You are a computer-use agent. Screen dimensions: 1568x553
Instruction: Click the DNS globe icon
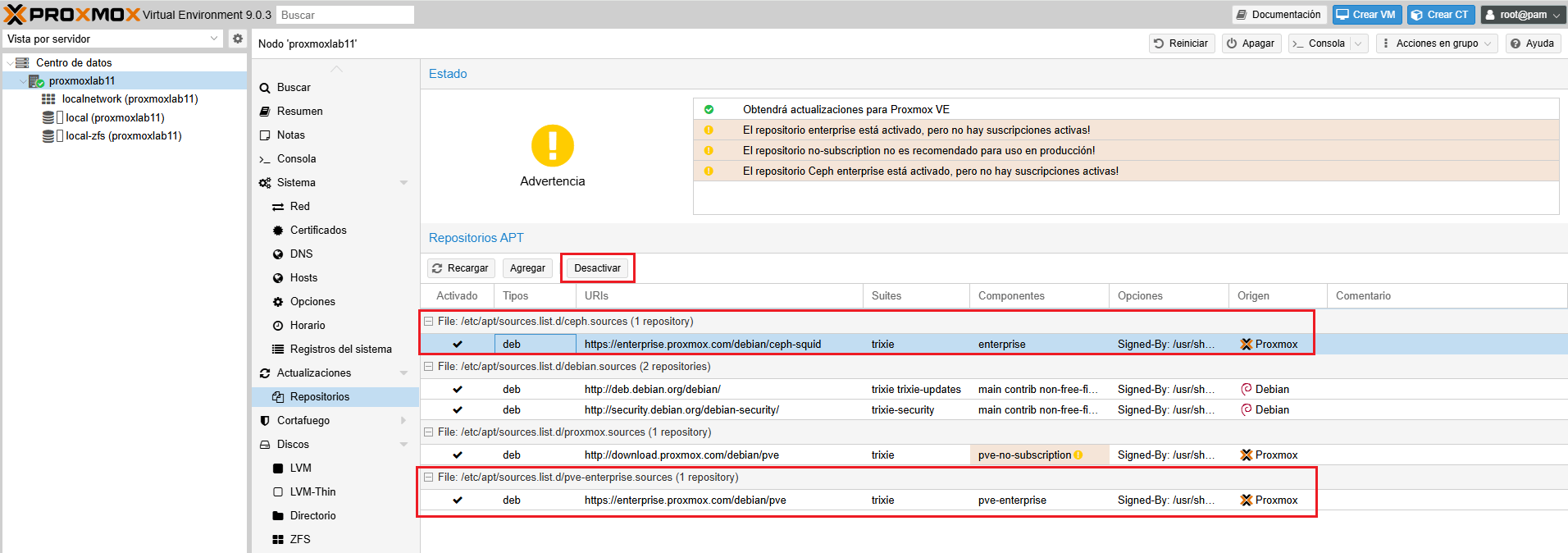278,254
